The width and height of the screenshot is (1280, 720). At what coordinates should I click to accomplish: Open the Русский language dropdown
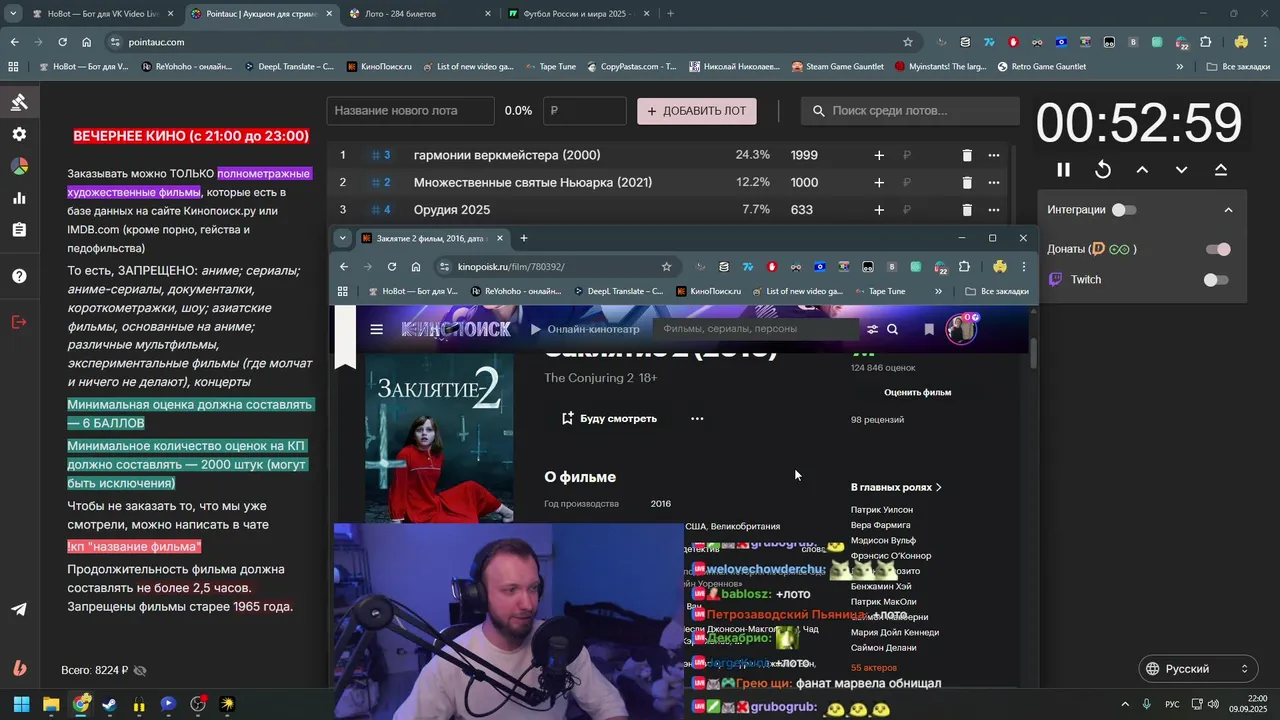tap(1198, 669)
